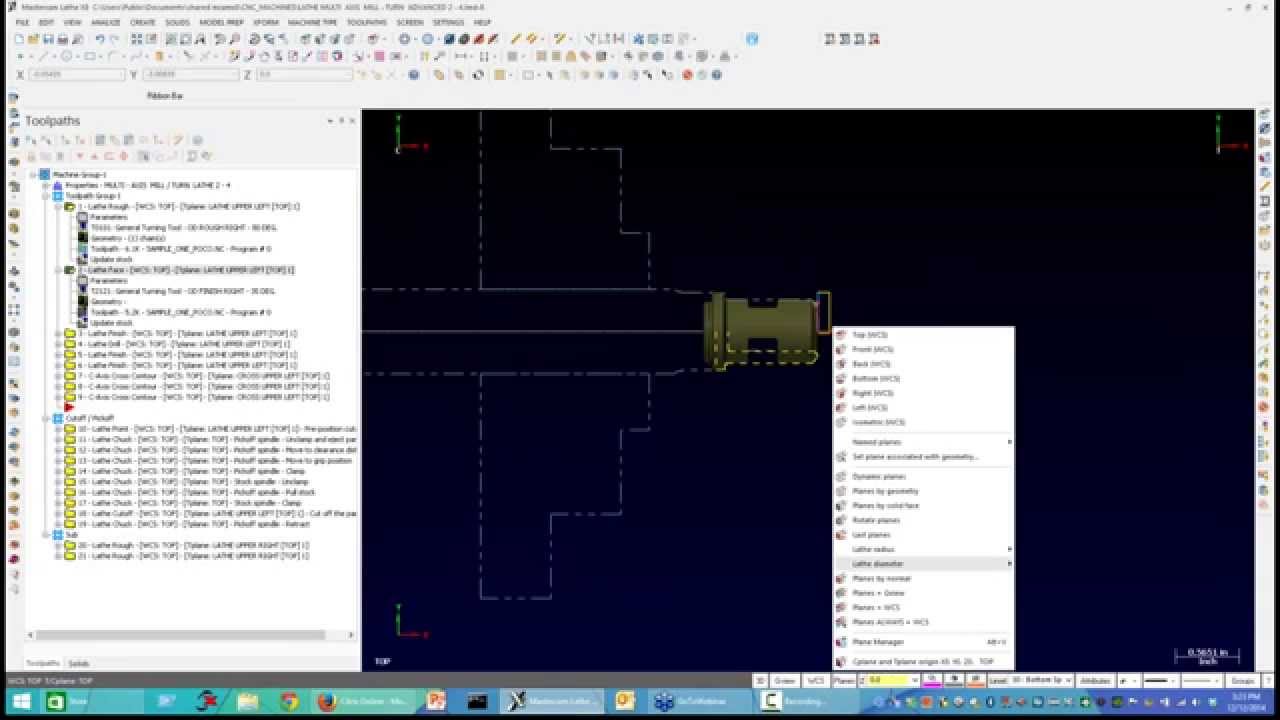Click the Print icon

tap(63, 39)
